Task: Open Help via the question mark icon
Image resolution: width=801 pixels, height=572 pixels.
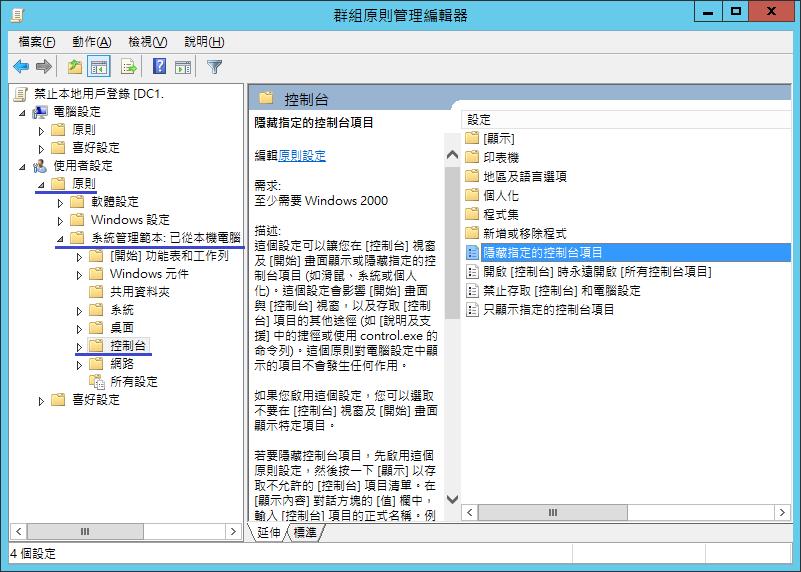Action: [x=159, y=66]
